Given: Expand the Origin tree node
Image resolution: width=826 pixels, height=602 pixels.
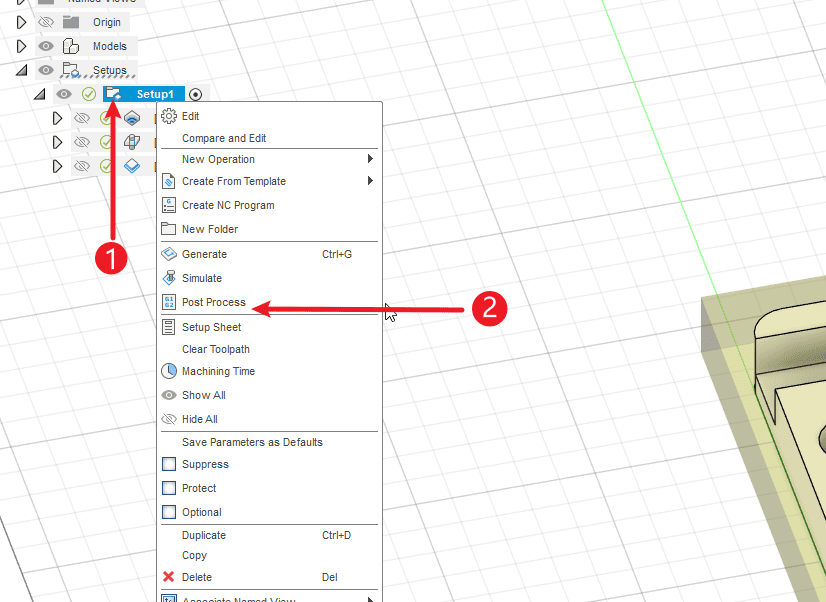Looking at the screenshot, I should 21,22.
